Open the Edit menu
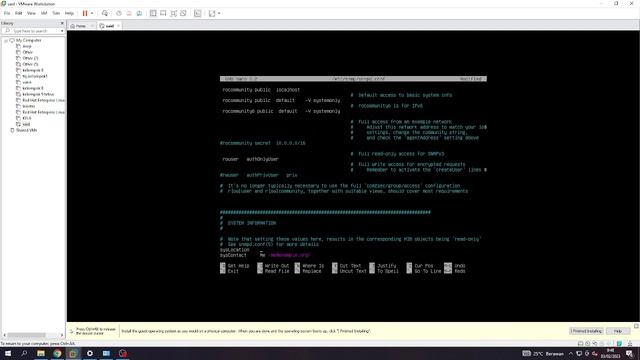Image resolution: width=640 pixels, height=360 pixels. [19, 13]
